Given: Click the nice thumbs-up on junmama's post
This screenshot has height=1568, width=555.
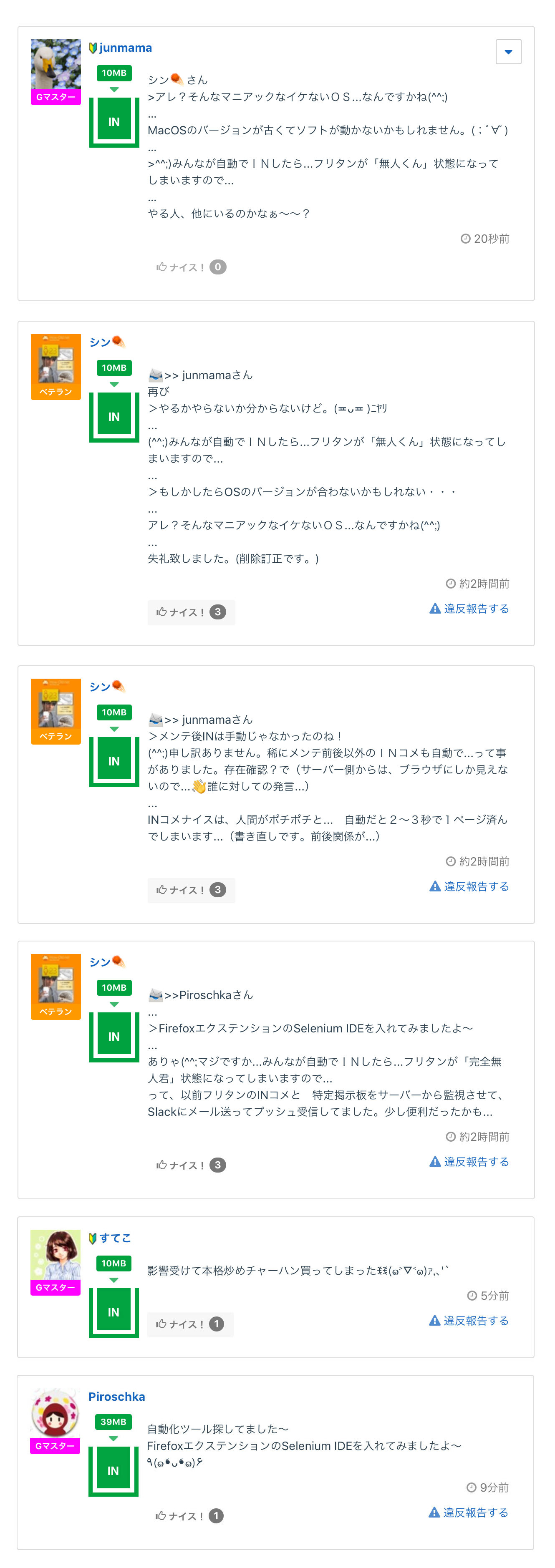Looking at the screenshot, I should (162, 267).
